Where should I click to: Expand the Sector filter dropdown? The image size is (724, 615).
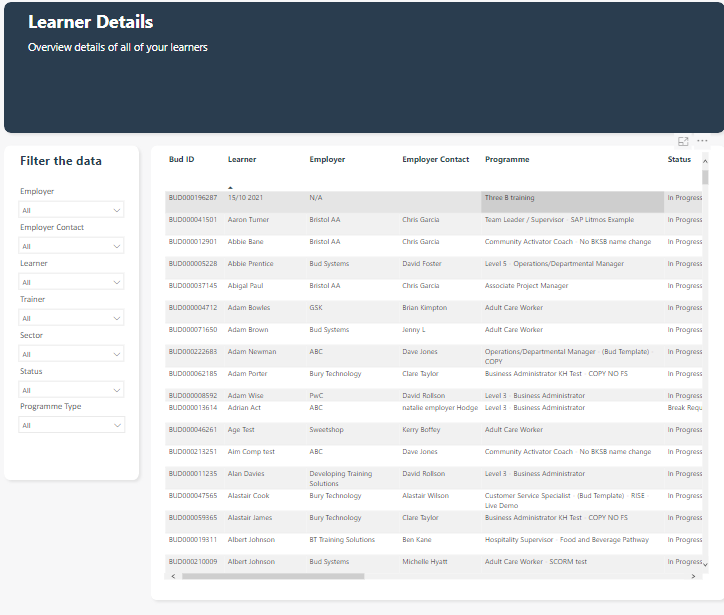tap(72, 354)
